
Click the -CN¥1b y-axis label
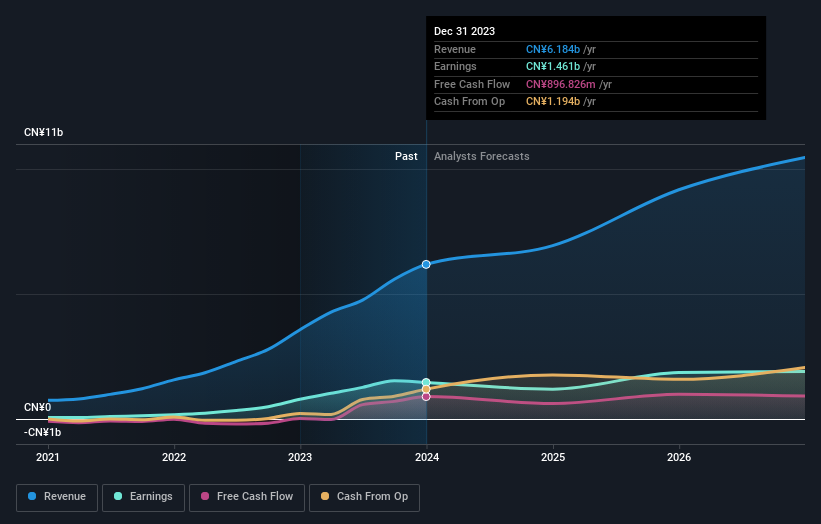pyautogui.click(x=42, y=432)
